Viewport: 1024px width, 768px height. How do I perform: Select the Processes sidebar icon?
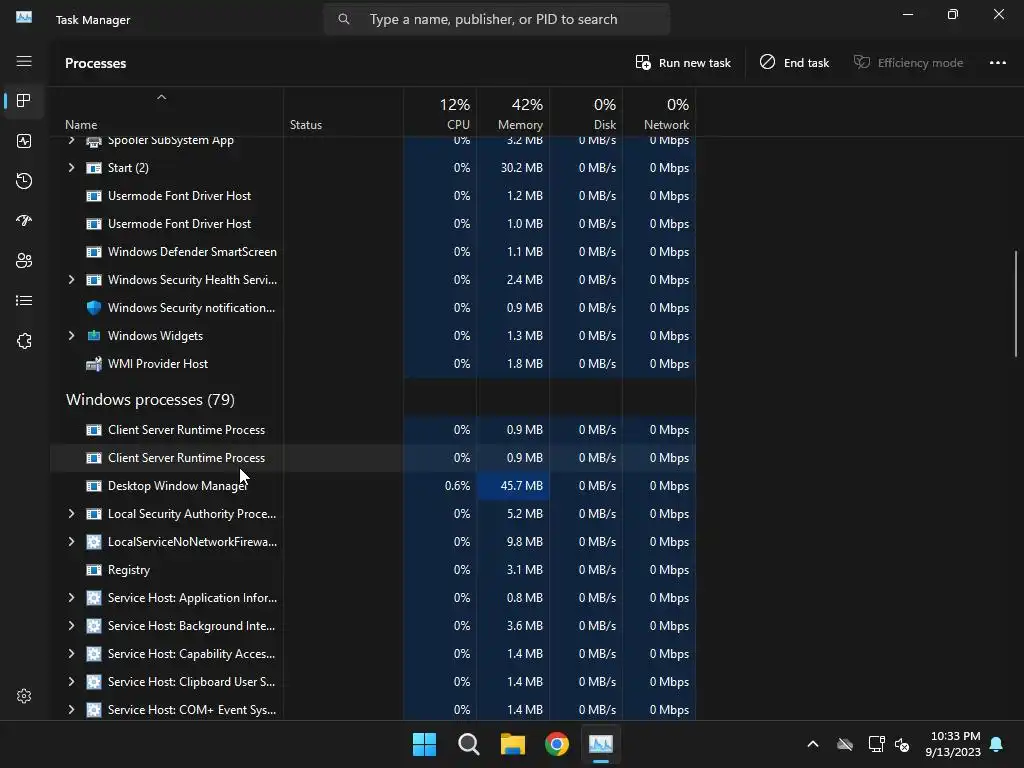click(x=24, y=101)
